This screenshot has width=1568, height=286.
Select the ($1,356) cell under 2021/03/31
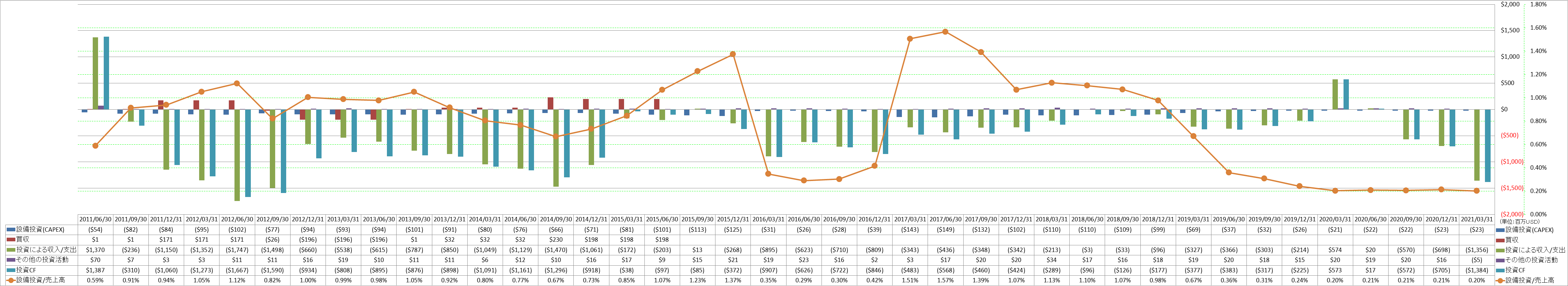click(1477, 250)
